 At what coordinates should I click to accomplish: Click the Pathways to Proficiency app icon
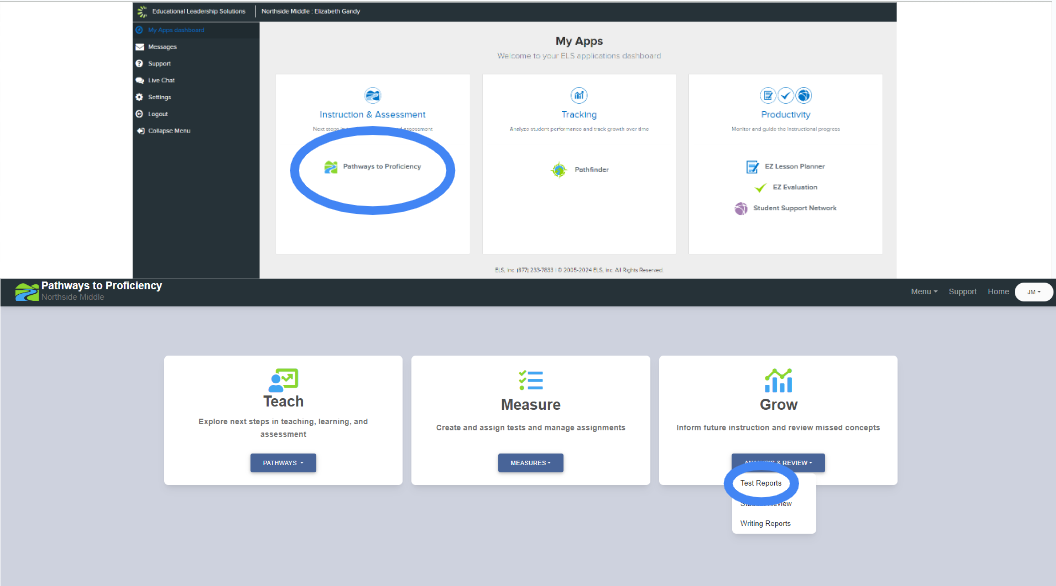pyautogui.click(x=331, y=167)
